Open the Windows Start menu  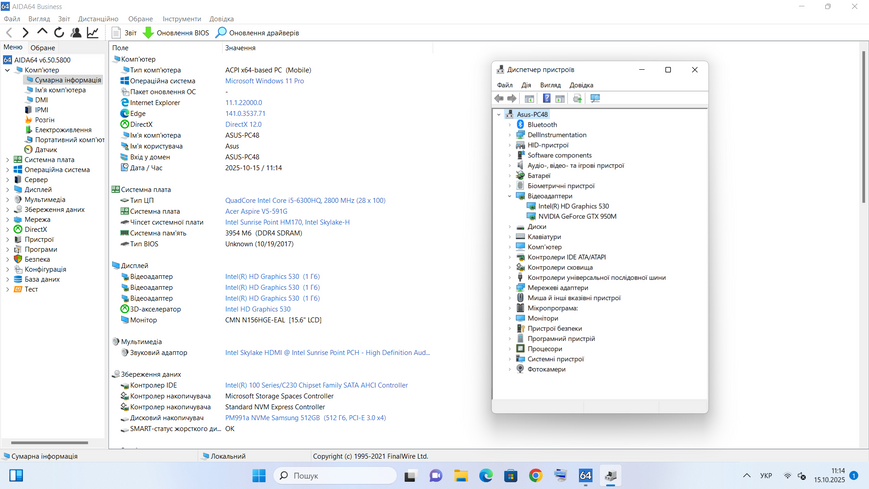[x=259, y=476]
